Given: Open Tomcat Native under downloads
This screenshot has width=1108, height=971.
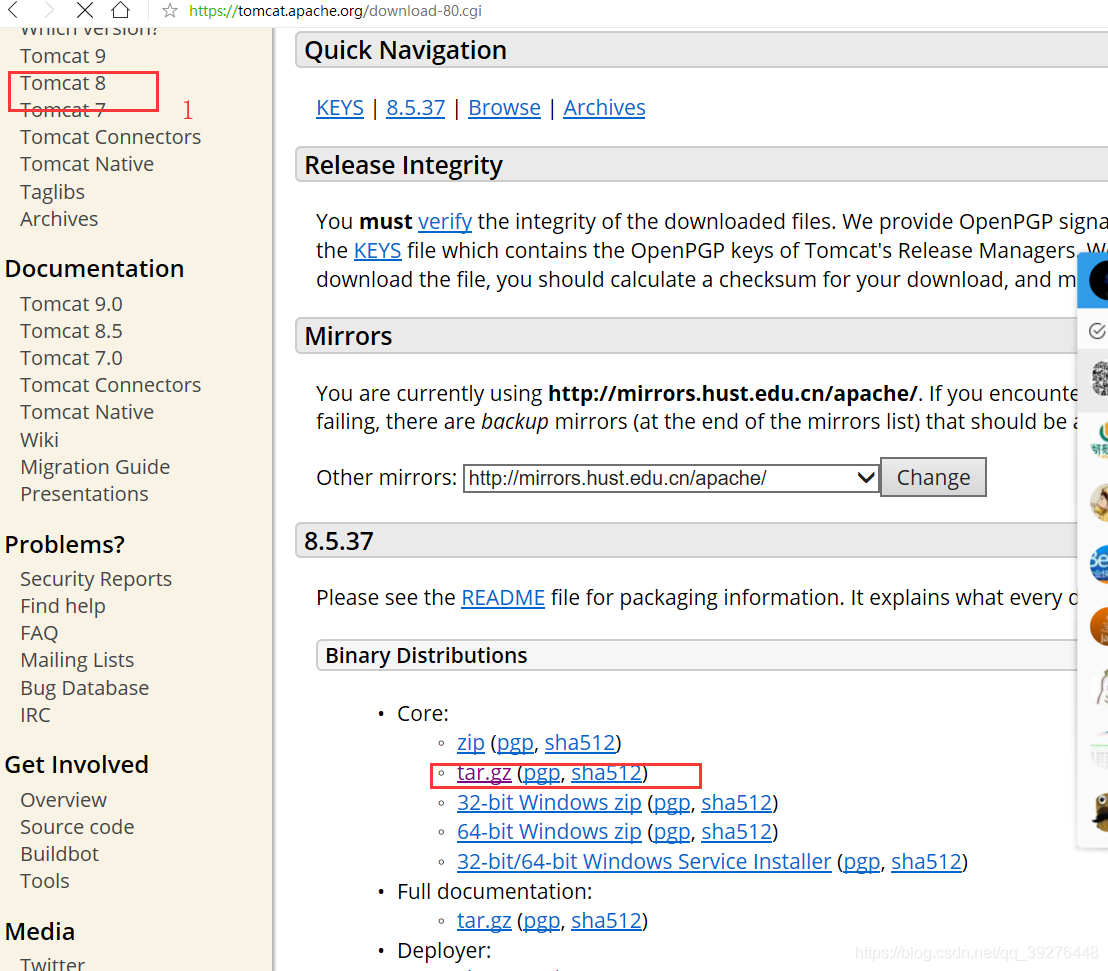Looking at the screenshot, I should point(87,164).
